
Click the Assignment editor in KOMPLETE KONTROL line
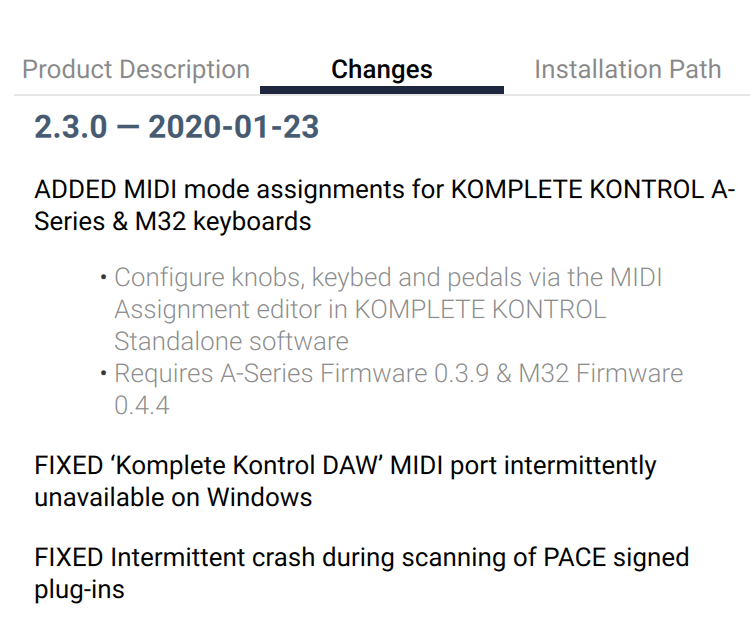tap(360, 310)
